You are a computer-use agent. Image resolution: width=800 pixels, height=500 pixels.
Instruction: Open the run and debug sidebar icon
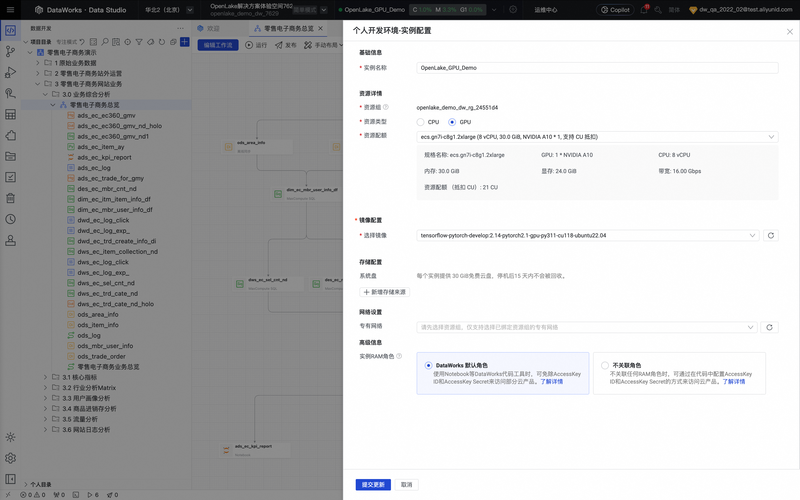coord(10,72)
